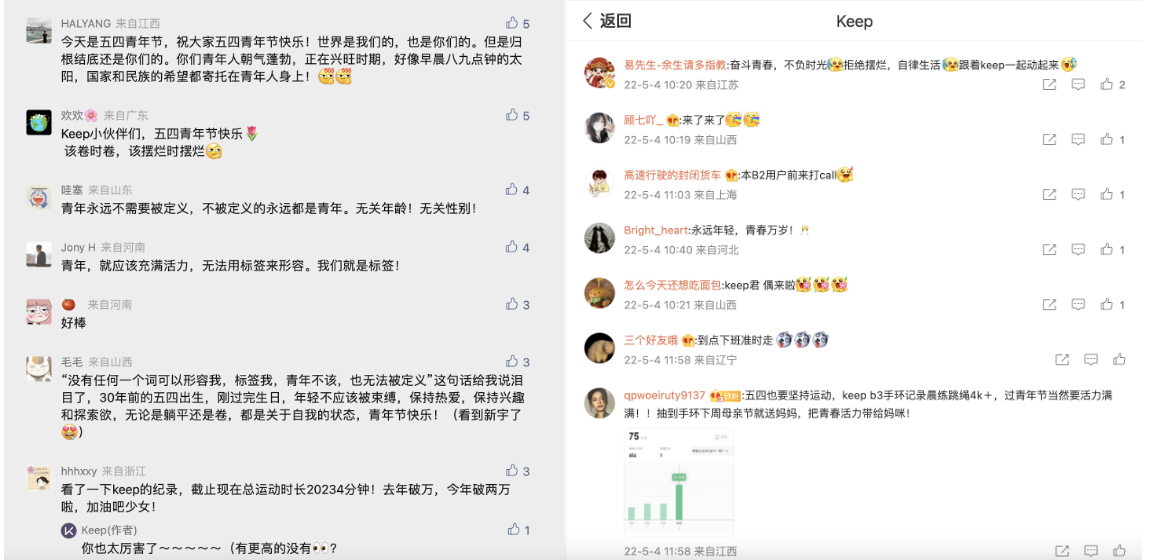Like qpwoeiruty9137's post at the bottom
The image size is (1158, 560).
[1120, 550]
